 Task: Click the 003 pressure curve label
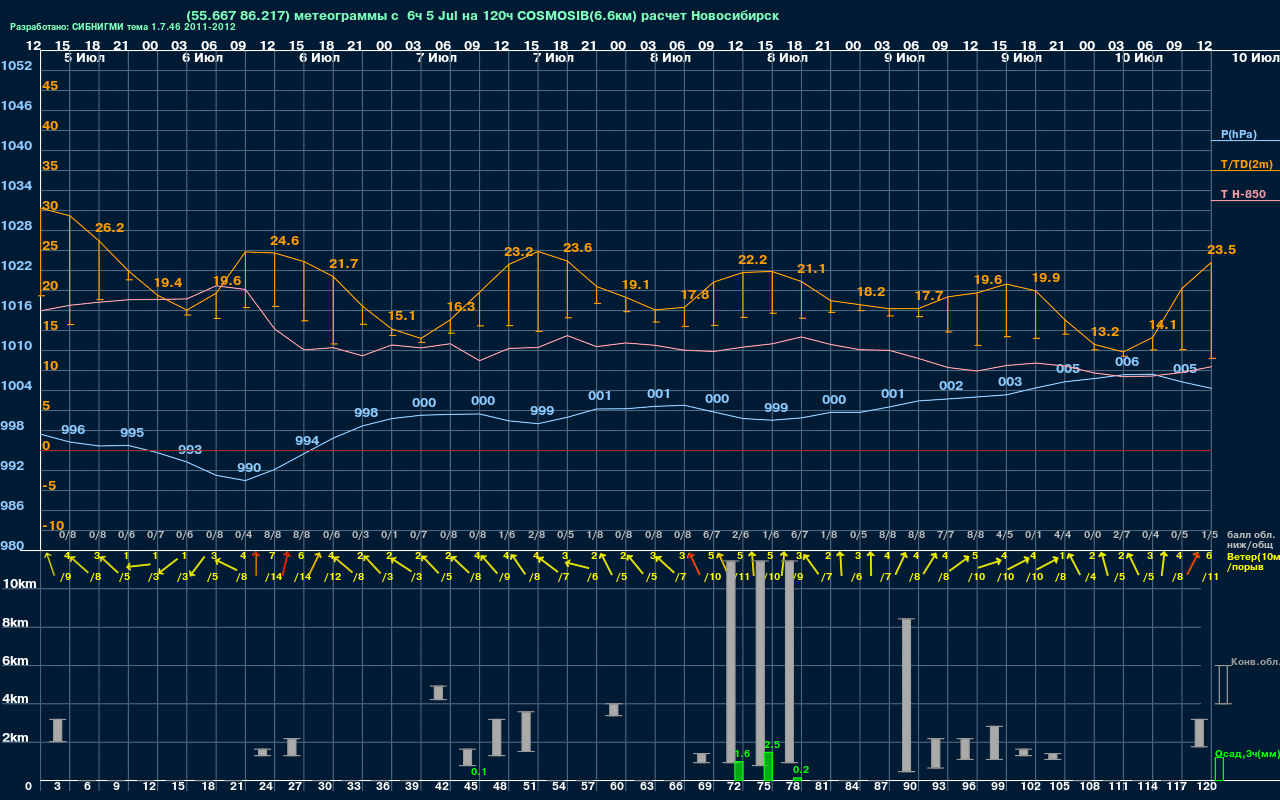(x=1010, y=382)
